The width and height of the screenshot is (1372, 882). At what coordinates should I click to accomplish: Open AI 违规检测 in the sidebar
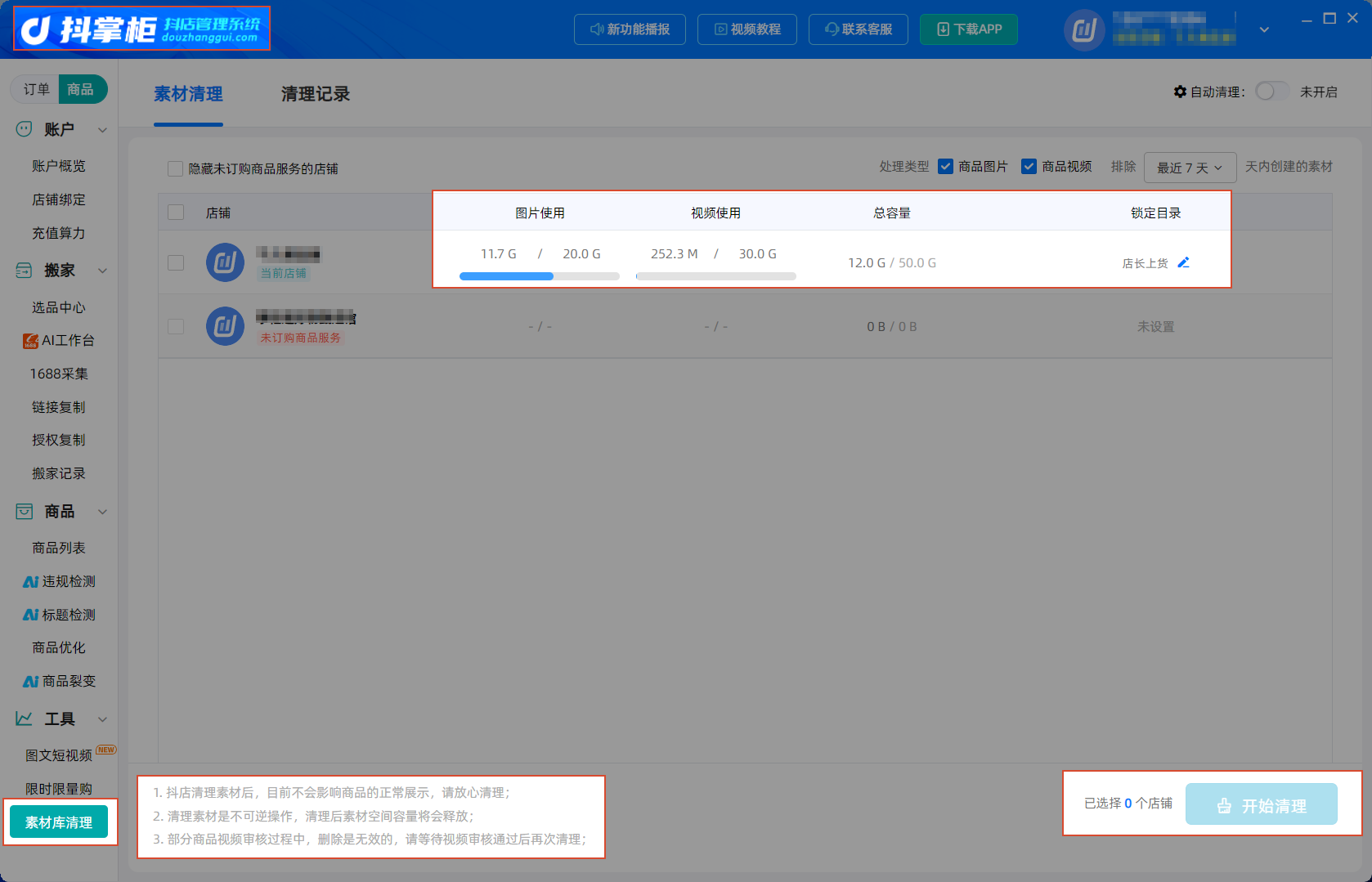coord(59,581)
